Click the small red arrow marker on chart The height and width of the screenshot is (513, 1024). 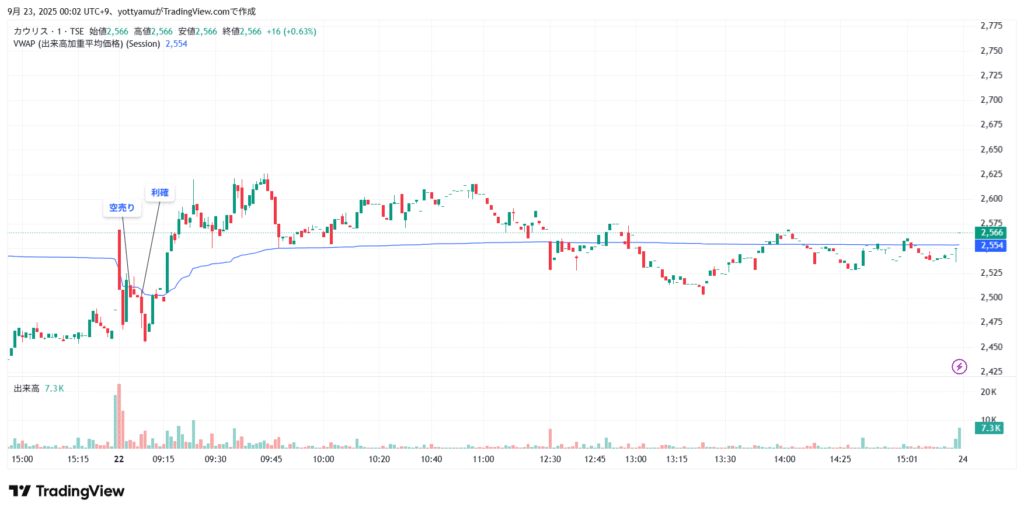pos(576,263)
